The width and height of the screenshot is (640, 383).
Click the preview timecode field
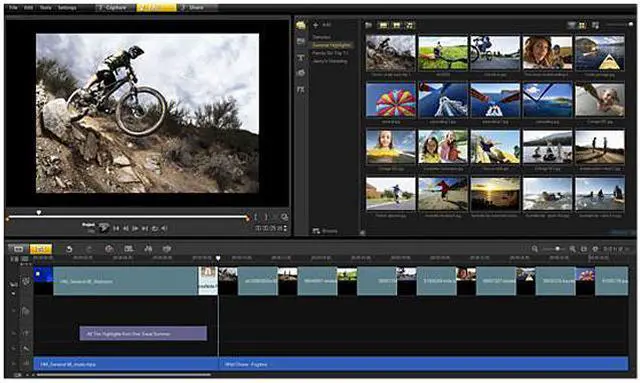click(x=269, y=229)
